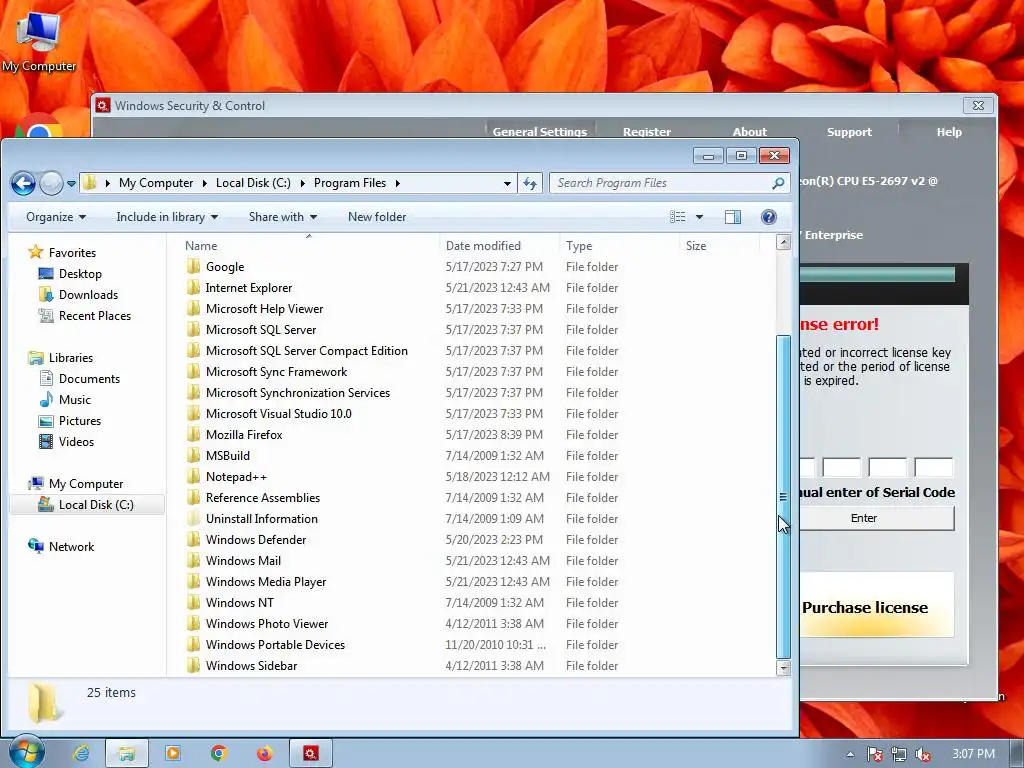Launch Google Chrome from taskbar
The width and height of the screenshot is (1024, 768).
point(219,753)
